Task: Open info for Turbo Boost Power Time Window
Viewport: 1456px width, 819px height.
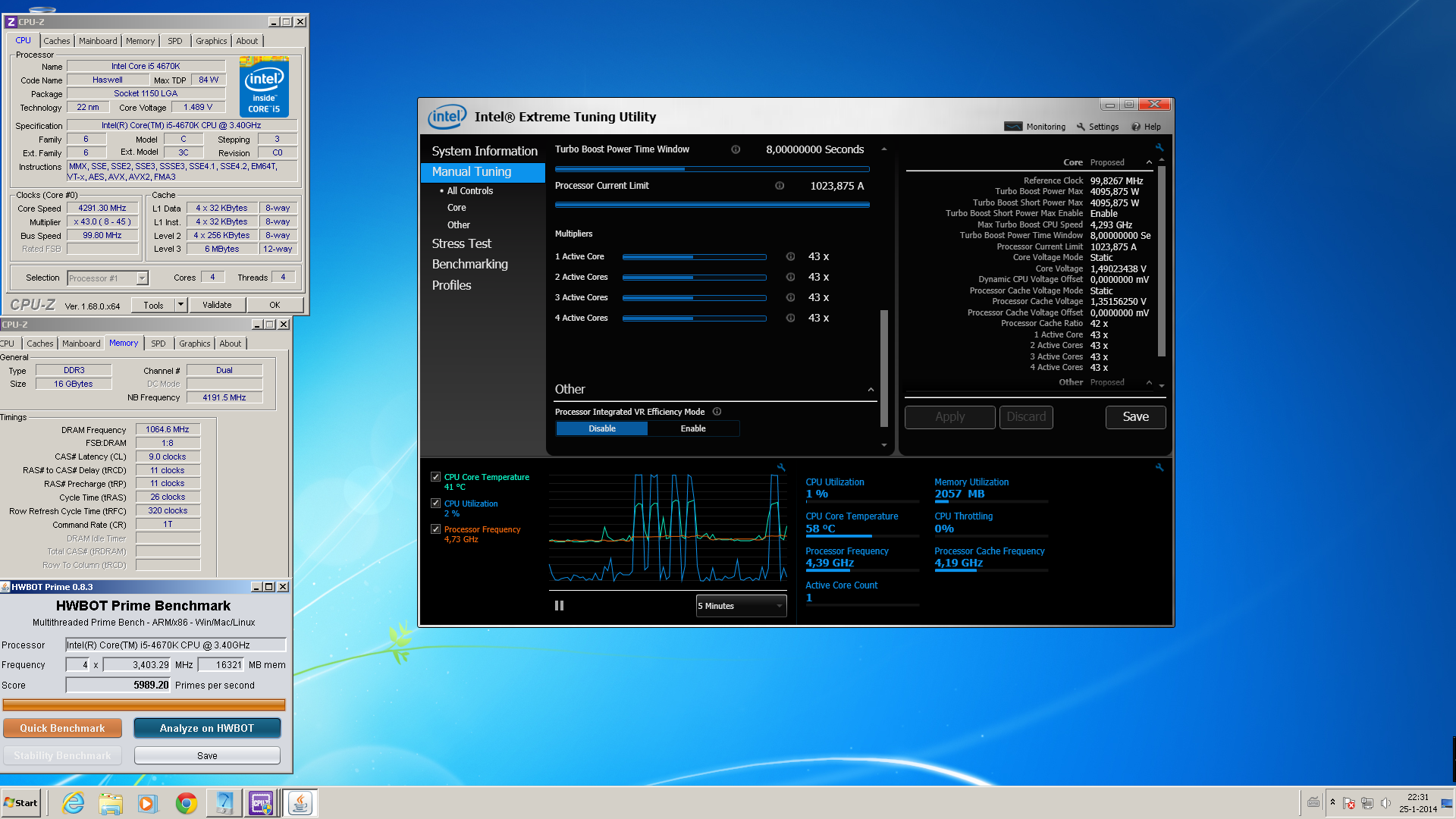Action: pos(736,149)
